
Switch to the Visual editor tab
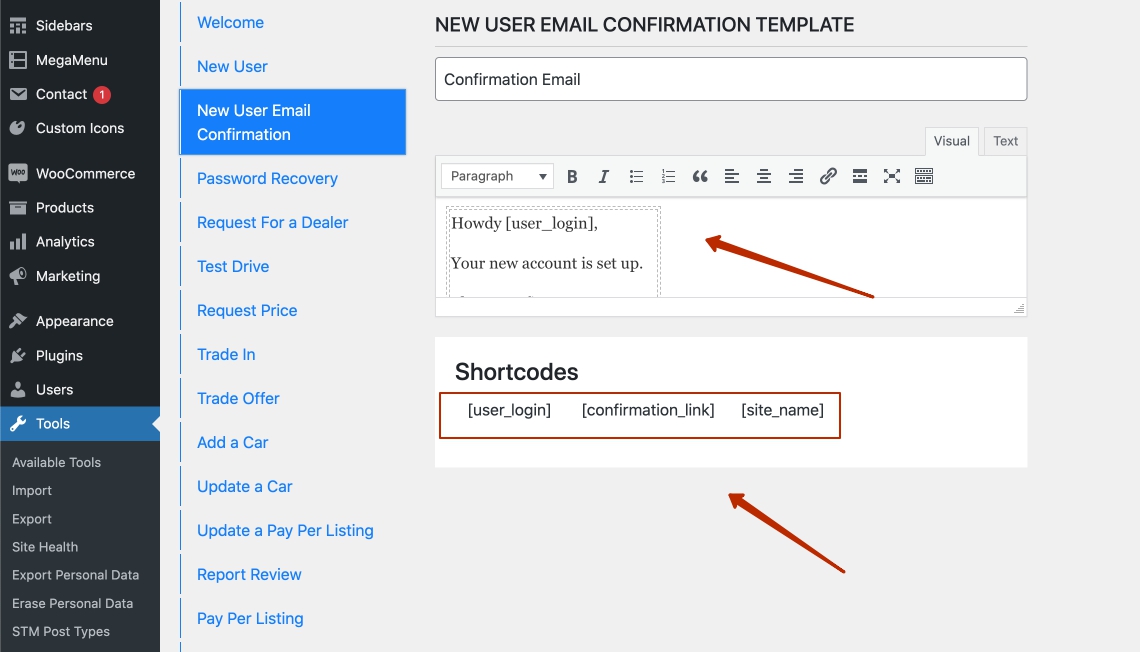coord(951,141)
